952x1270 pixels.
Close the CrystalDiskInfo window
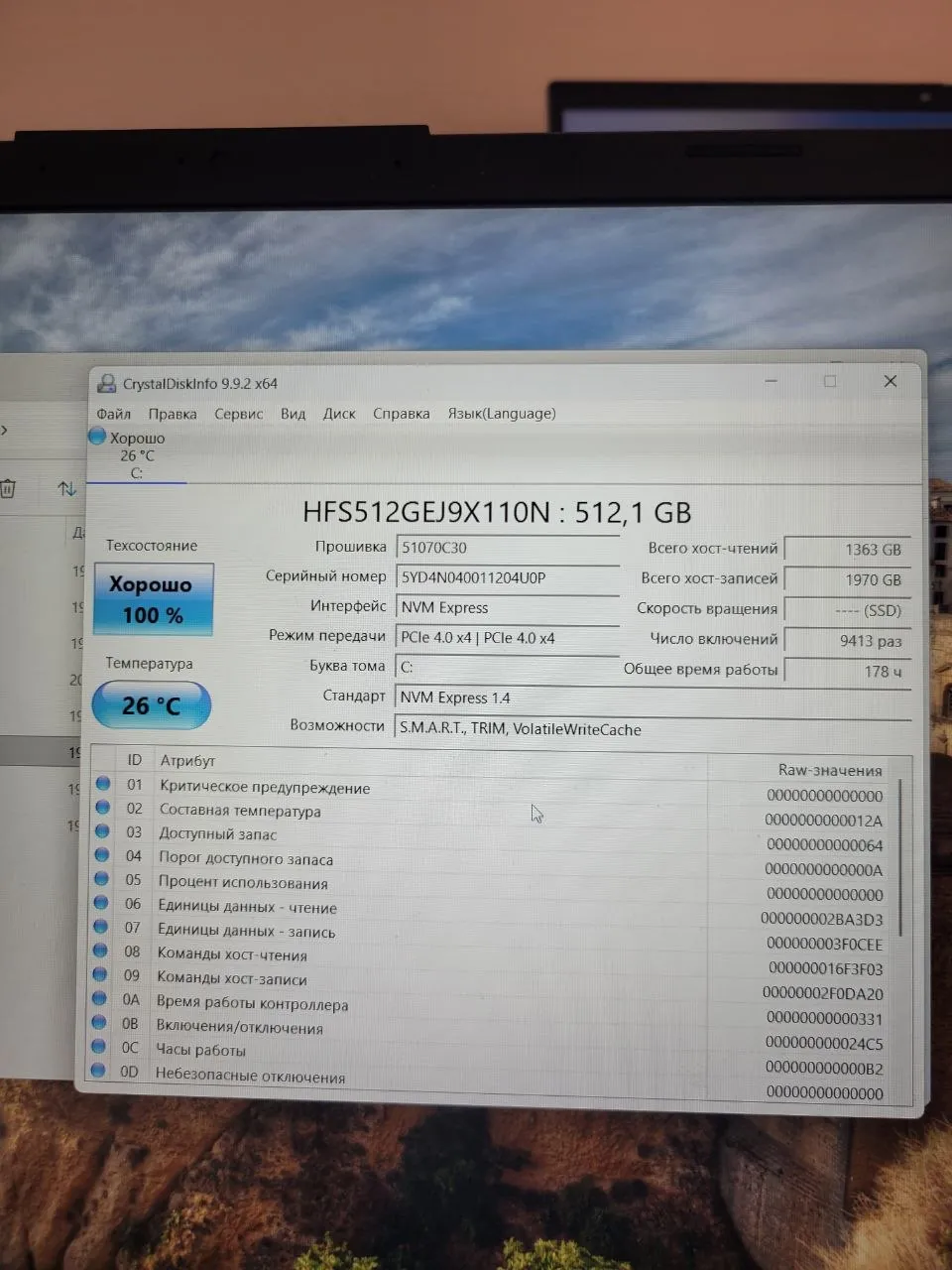click(891, 381)
